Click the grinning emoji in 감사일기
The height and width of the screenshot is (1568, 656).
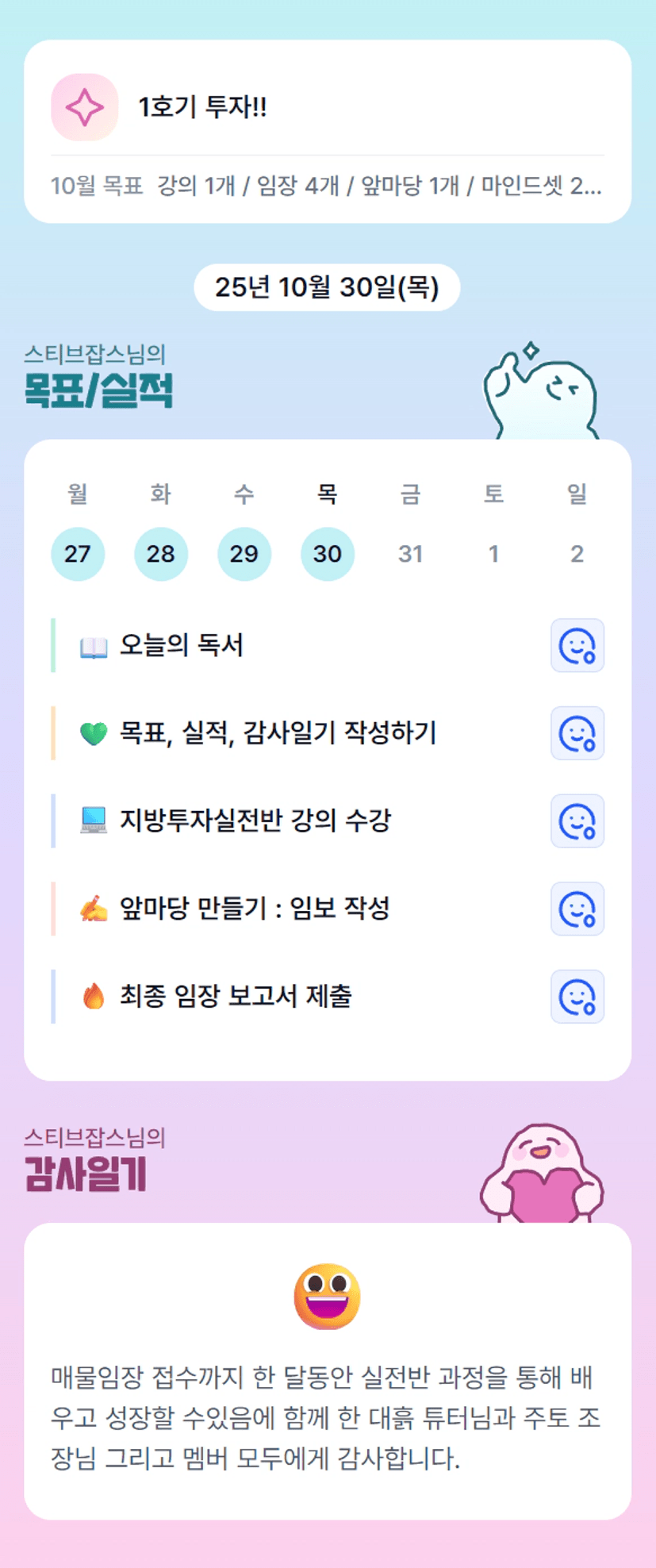pyautogui.click(x=327, y=1296)
